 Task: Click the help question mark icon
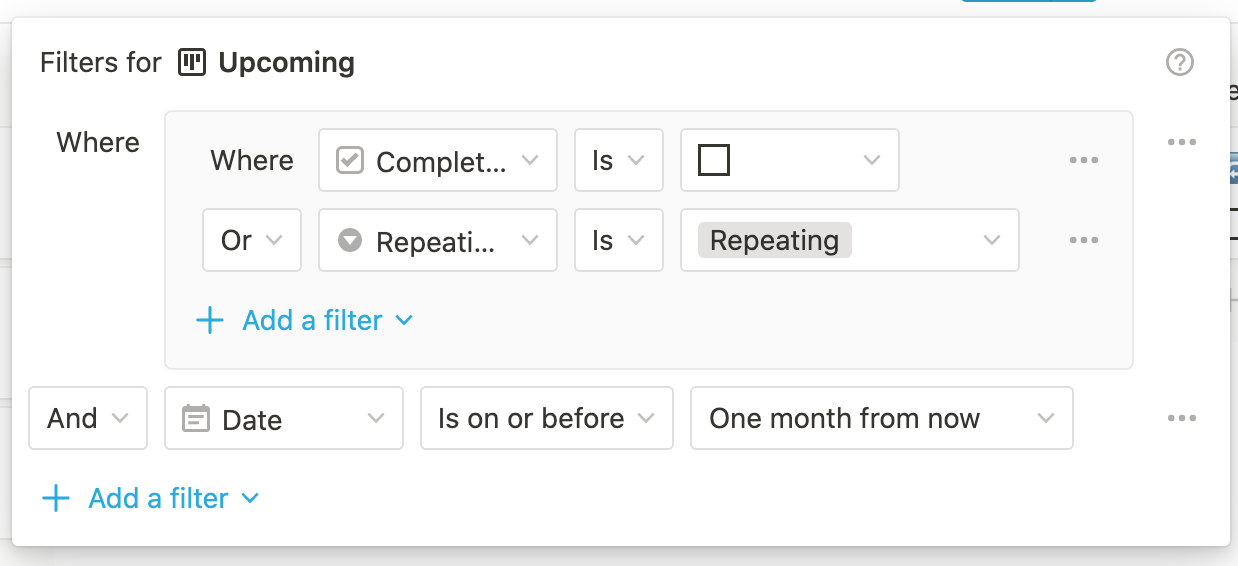point(1180,63)
